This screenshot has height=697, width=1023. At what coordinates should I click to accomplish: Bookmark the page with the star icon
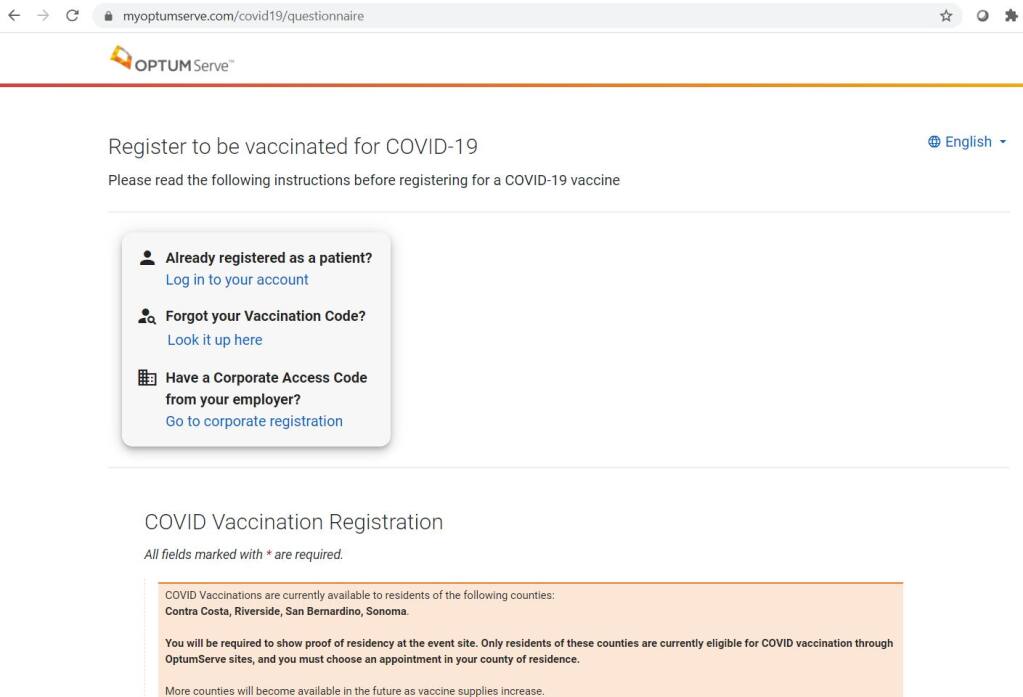946,16
